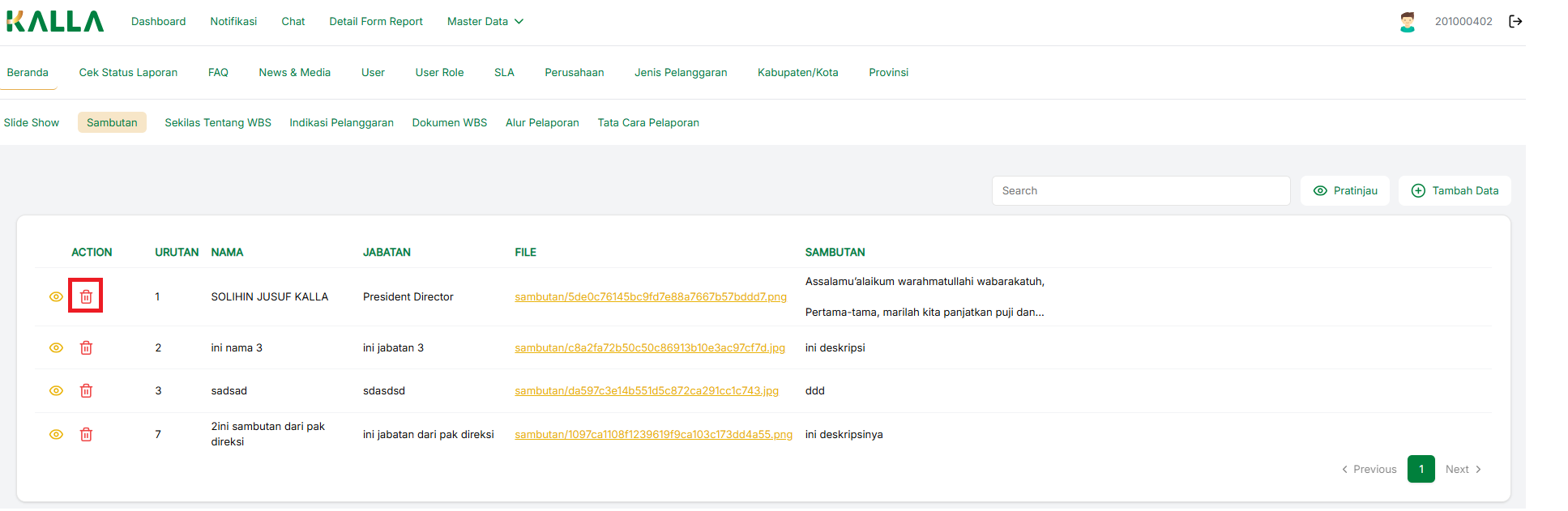Image resolution: width=1568 pixels, height=511 pixels.
Task: Switch to News & Media tab
Action: coord(294,73)
